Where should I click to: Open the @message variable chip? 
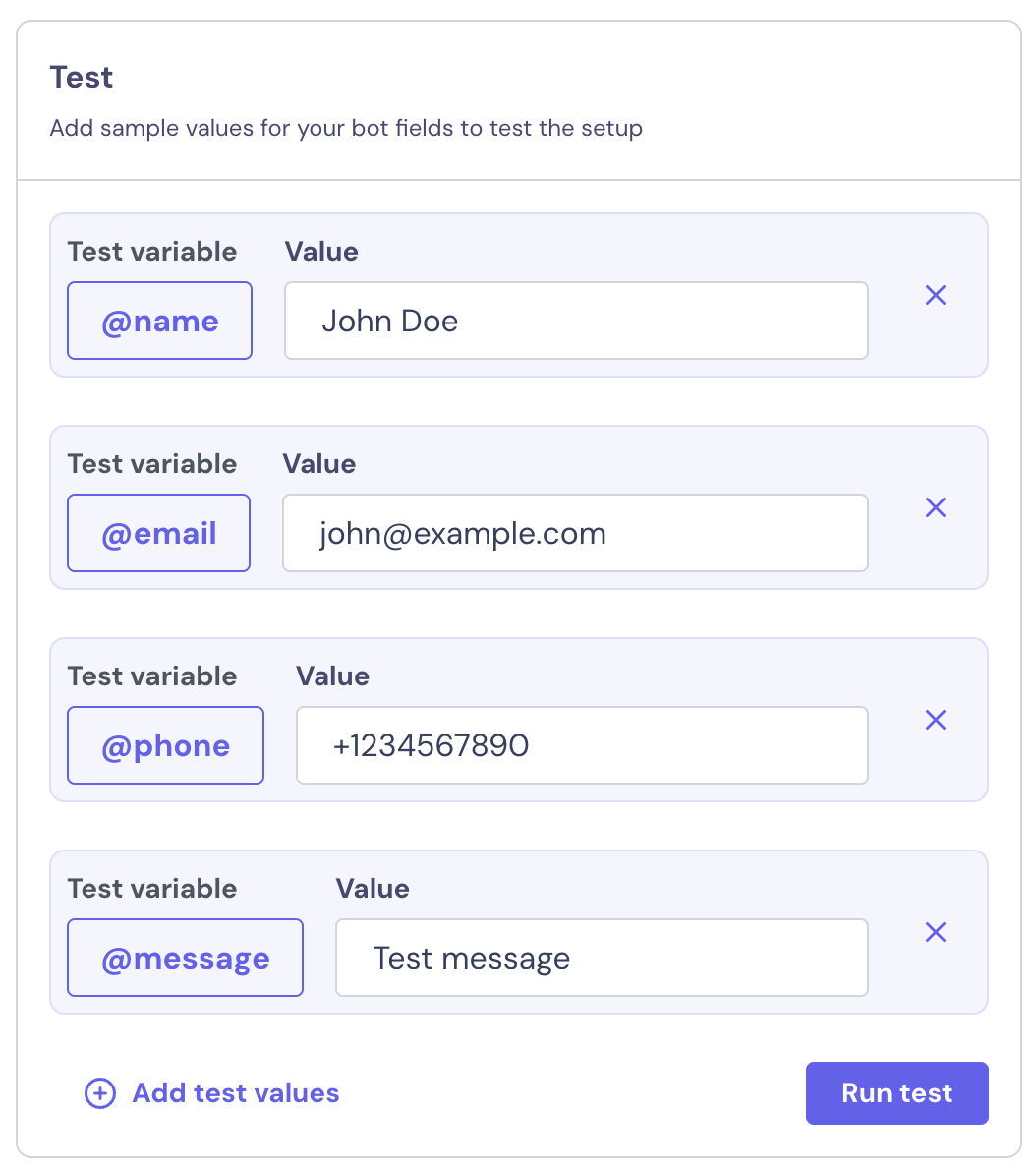tap(185, 958)
